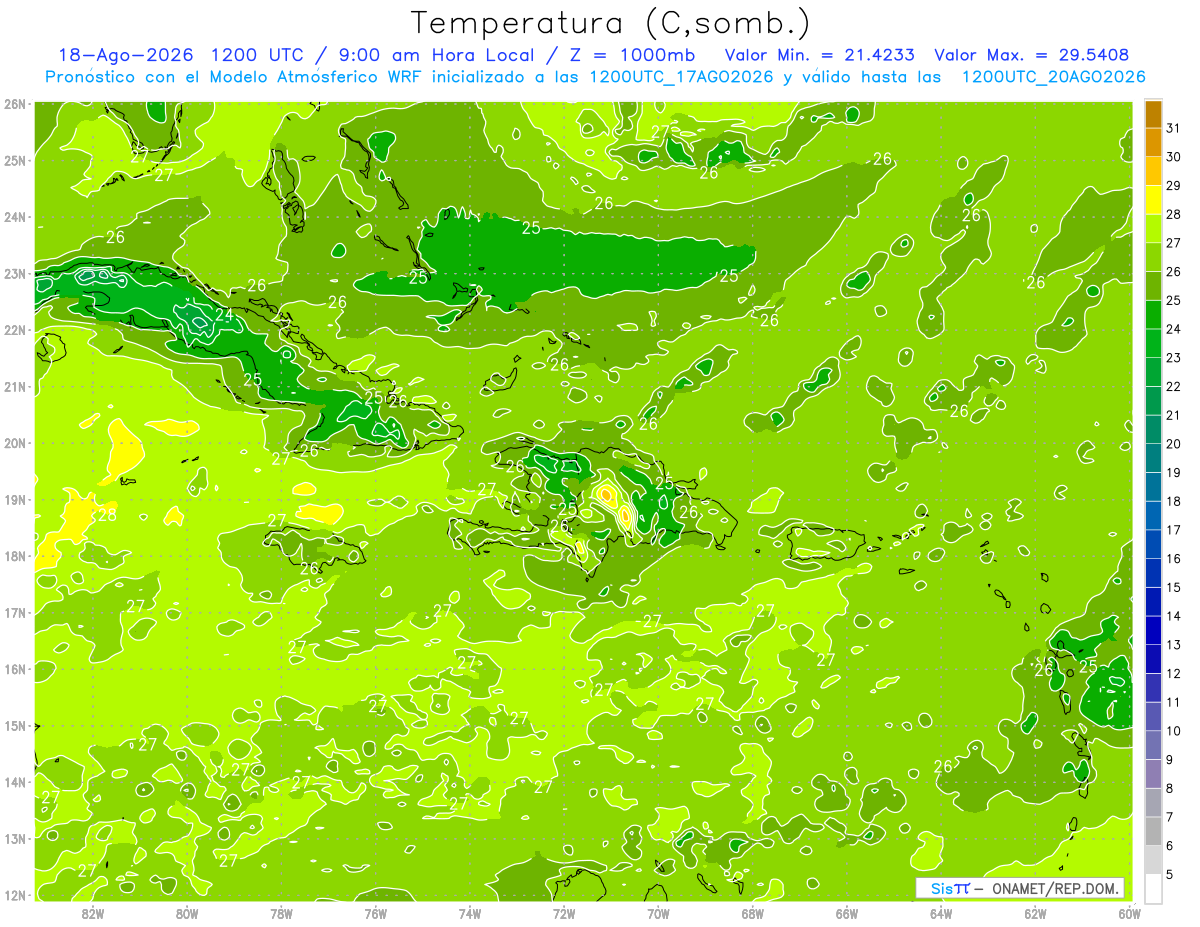This screenshot has width=1200, height=927.
Task: Click the colorbar label '12'
Action: [1174, 674]
